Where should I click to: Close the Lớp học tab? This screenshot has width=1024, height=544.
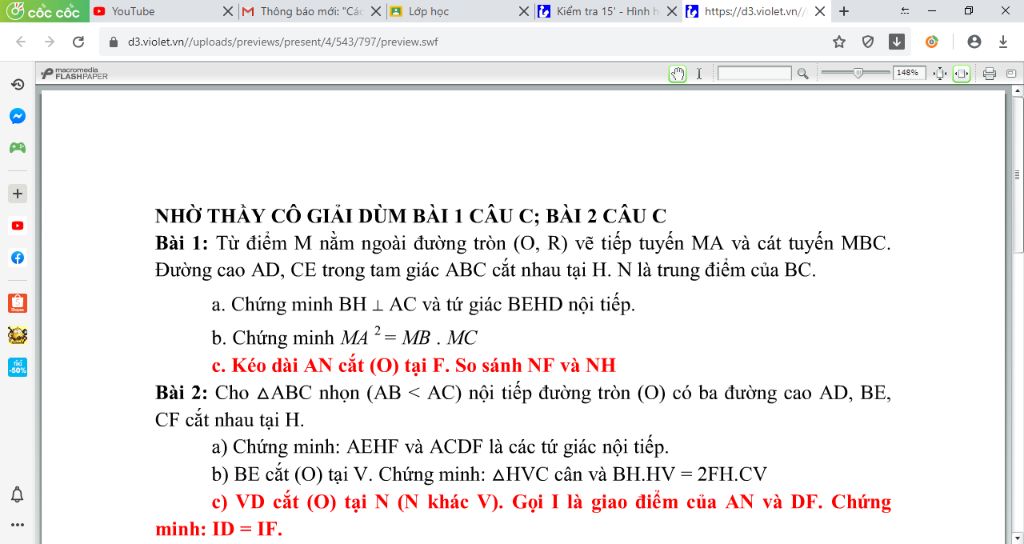[524, 11]
